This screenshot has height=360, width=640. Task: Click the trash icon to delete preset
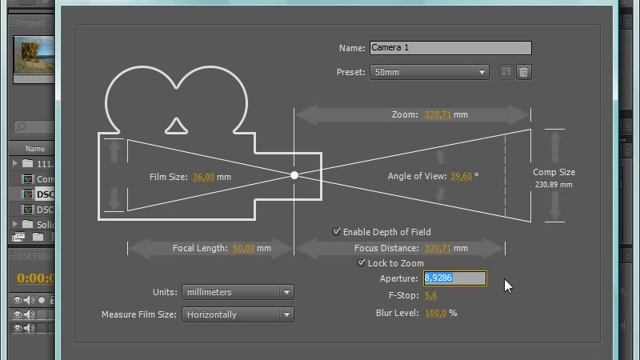524,72
